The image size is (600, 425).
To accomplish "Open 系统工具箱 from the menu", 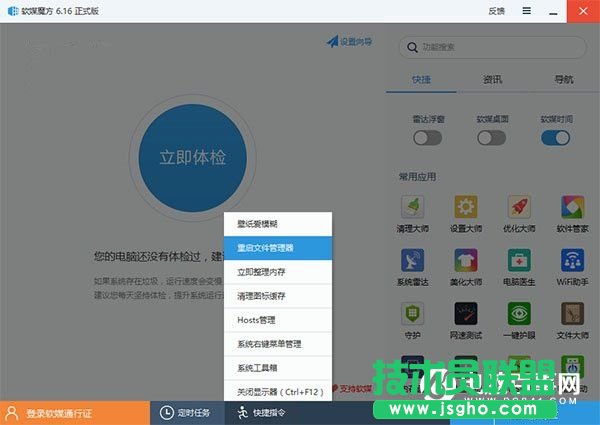I will (x=278, y=368).
